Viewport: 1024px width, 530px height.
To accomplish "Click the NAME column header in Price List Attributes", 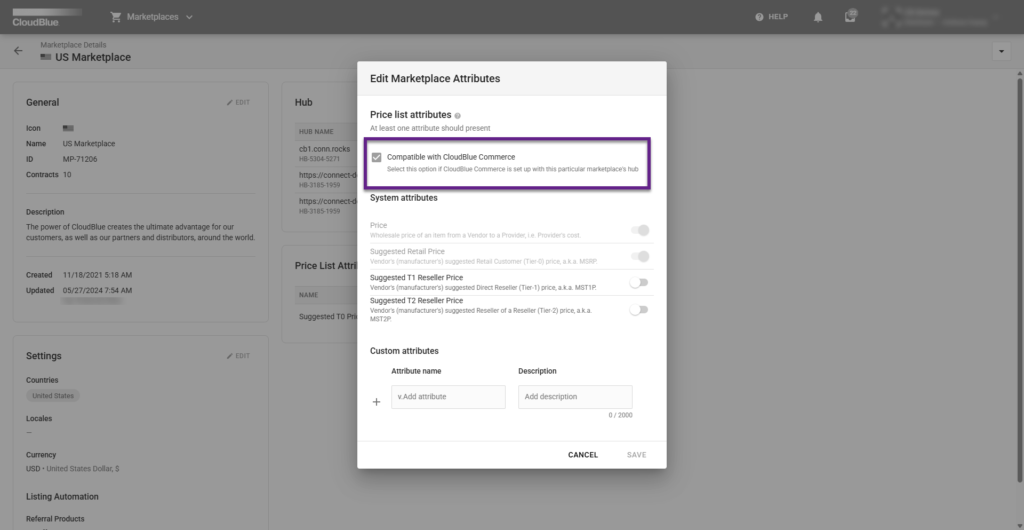I will tap(308, 295).
